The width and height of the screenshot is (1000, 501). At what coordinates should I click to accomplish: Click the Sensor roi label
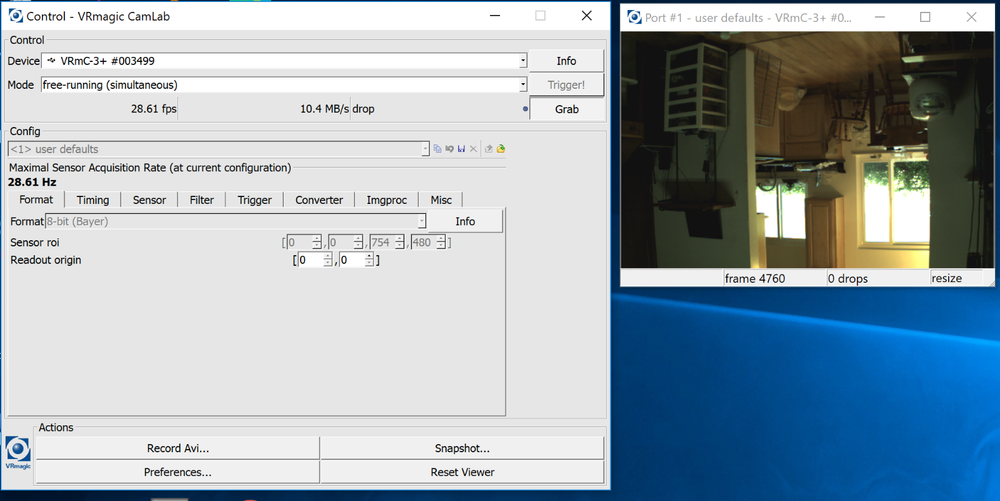click(34, 242)
